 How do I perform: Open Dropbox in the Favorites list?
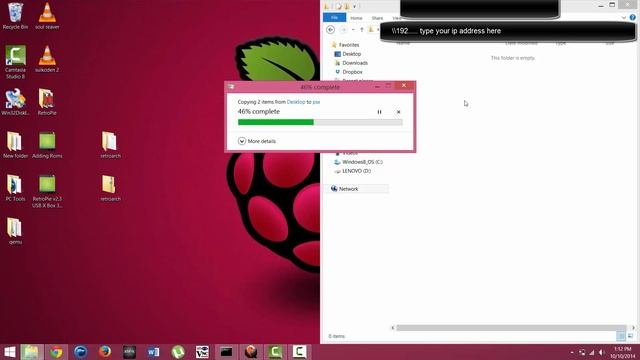pyautogui.click(x=349, y=72)
